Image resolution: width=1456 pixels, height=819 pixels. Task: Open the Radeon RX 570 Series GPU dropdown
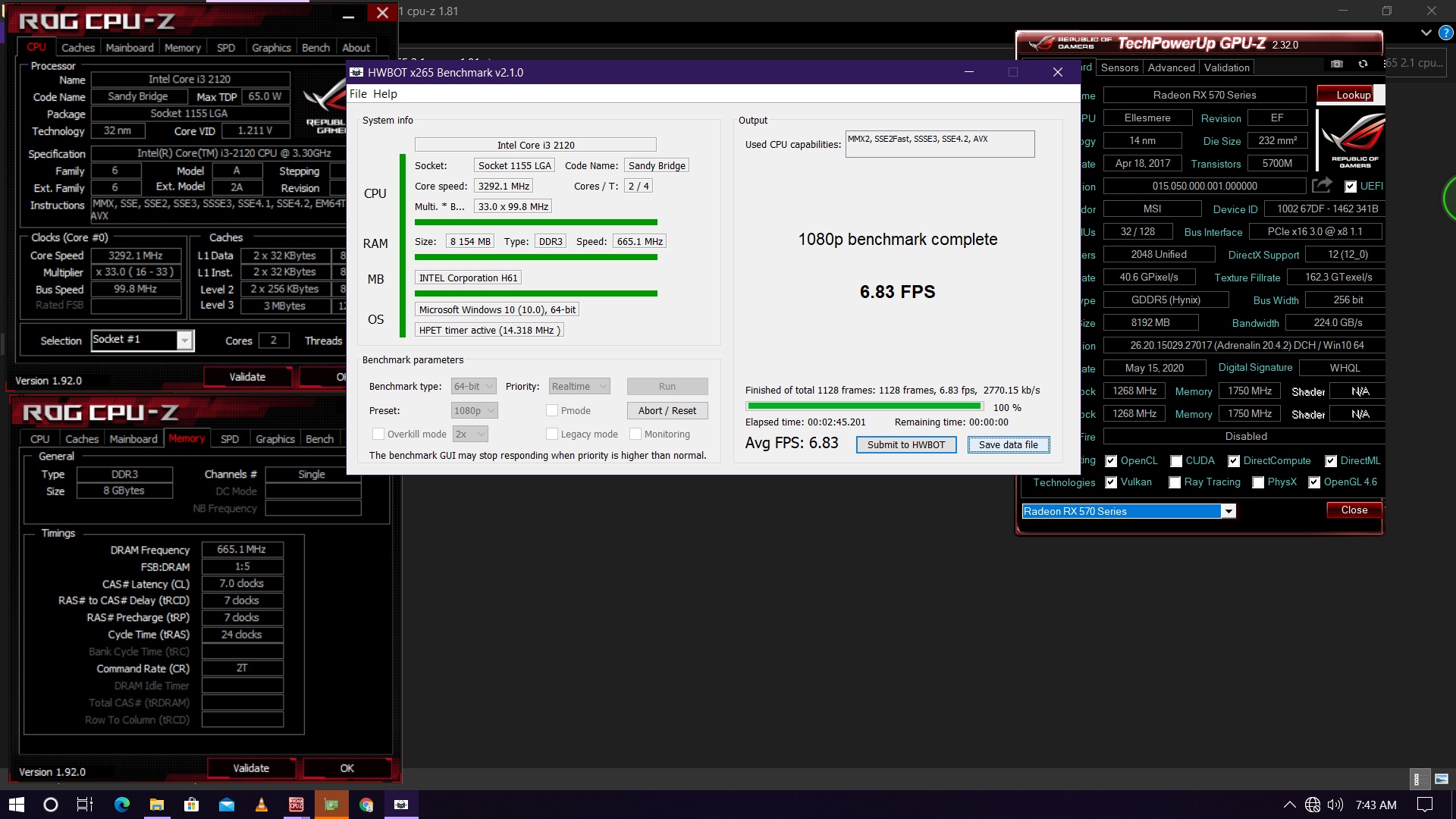click(1128, 511)
